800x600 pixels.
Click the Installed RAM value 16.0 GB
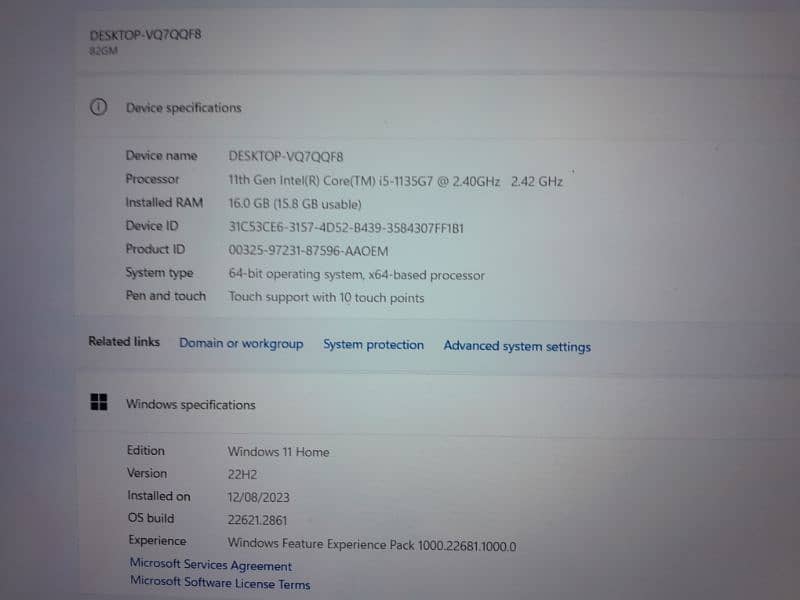[x=295, y=204]
